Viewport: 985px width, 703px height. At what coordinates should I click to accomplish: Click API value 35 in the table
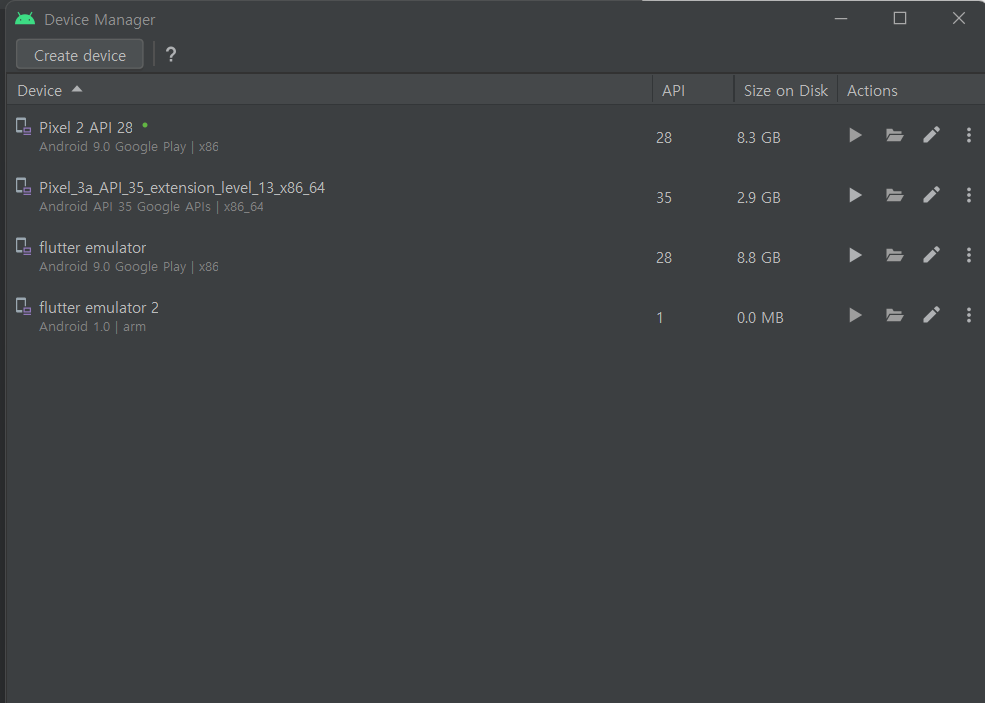[664, 198]
